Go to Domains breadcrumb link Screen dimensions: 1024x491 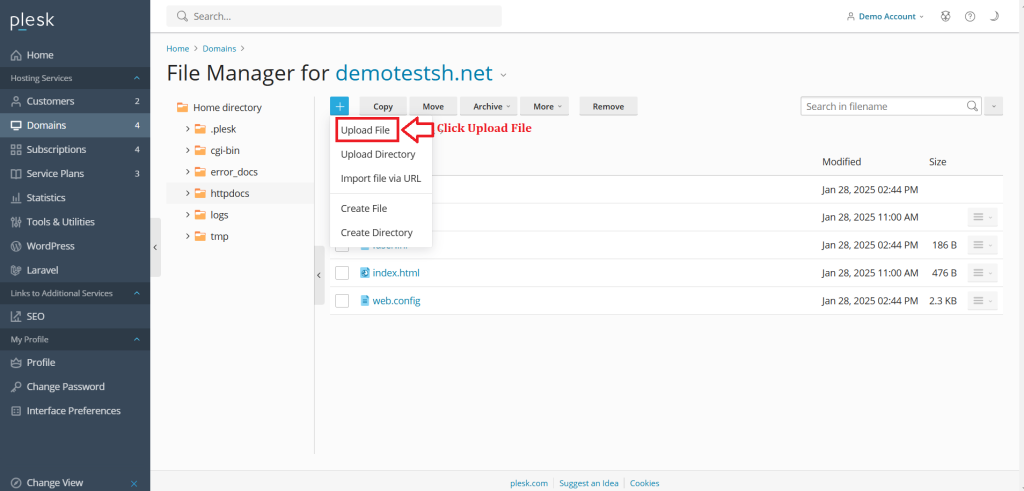tap(219, 48)
